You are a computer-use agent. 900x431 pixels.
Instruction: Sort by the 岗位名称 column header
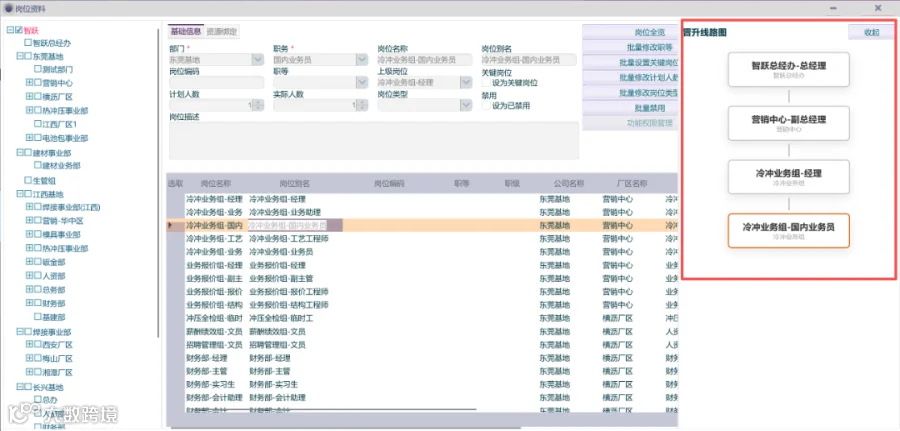(216, 184)
